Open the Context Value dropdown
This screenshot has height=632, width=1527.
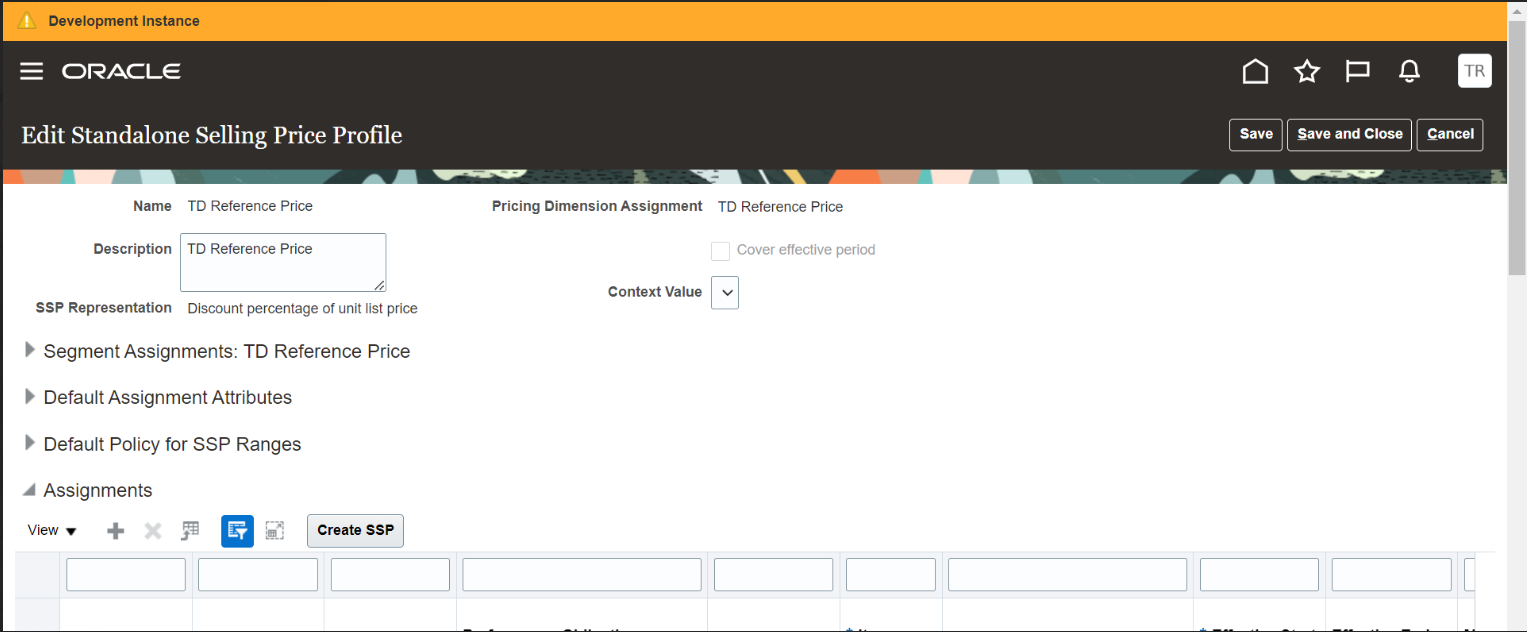(x=724, y=292)
